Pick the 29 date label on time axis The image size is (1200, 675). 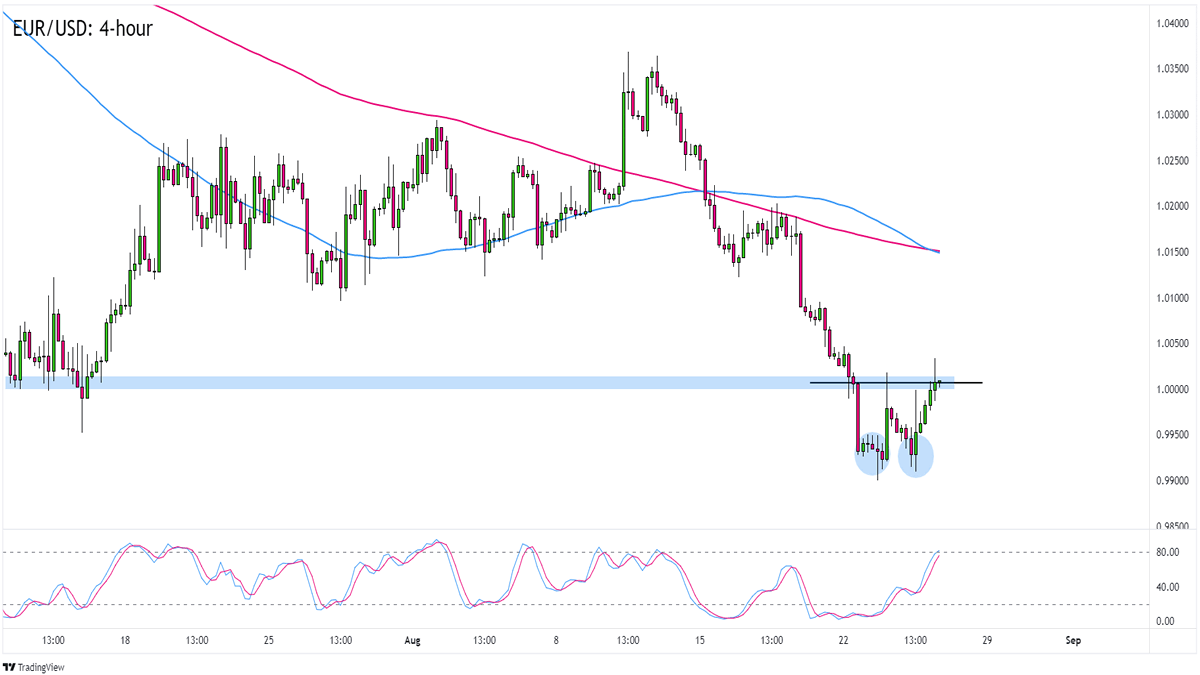coord(986,640)
